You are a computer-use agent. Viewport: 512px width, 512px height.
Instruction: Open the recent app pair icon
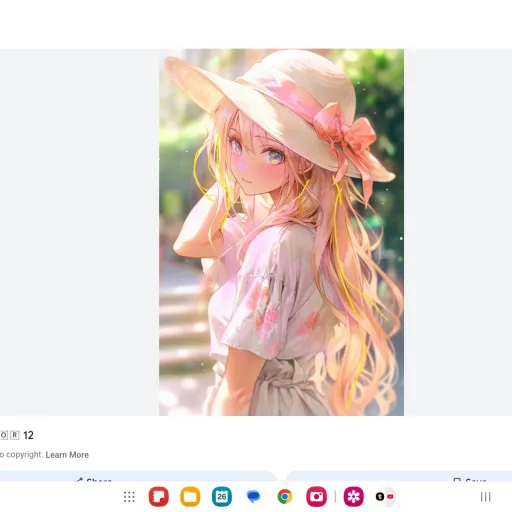(385, 497)
